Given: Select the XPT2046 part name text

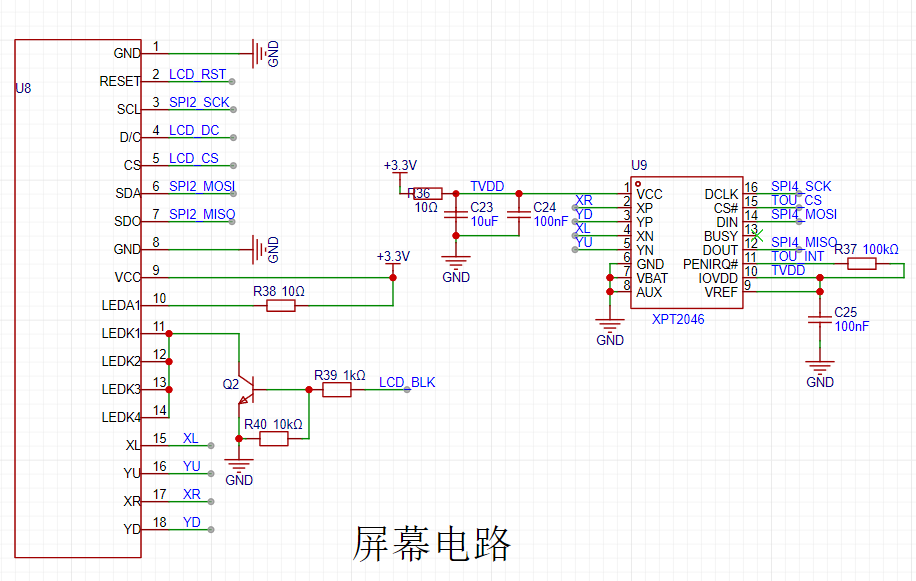Looking at the screenshot, I should (x=678, y=319).
